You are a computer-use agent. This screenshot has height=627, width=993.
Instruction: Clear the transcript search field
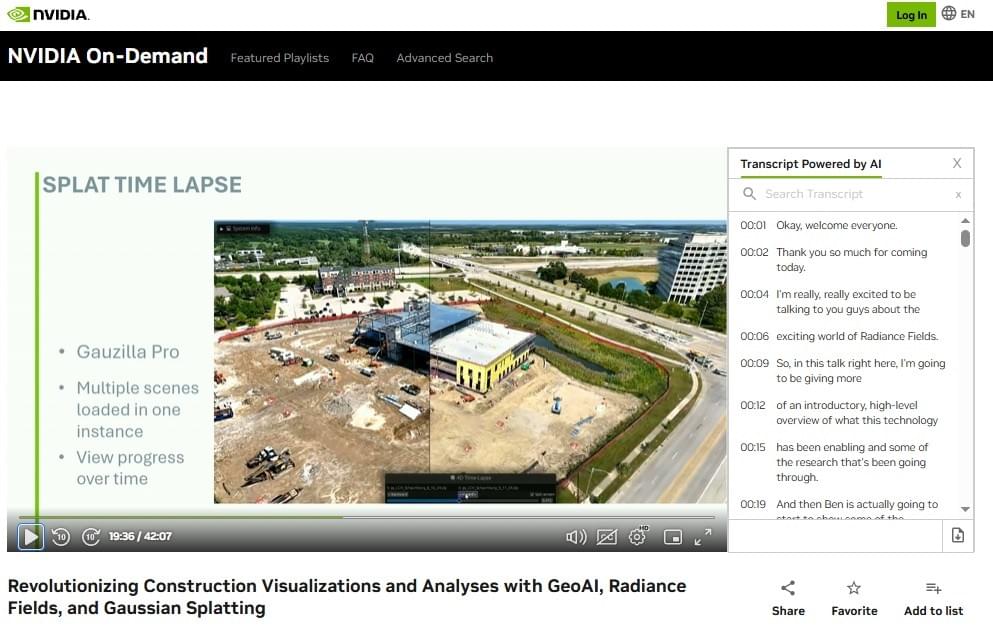(958, 195)
